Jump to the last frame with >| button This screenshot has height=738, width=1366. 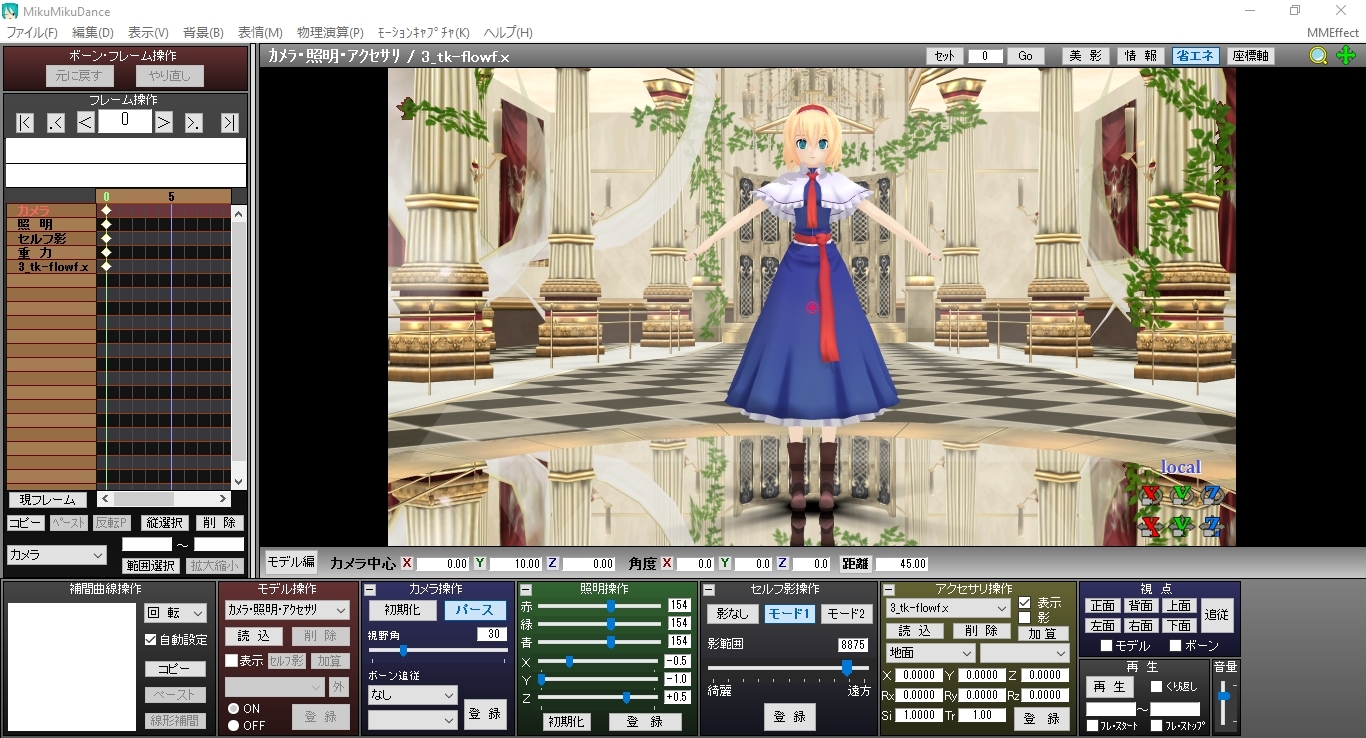point(230,123)
